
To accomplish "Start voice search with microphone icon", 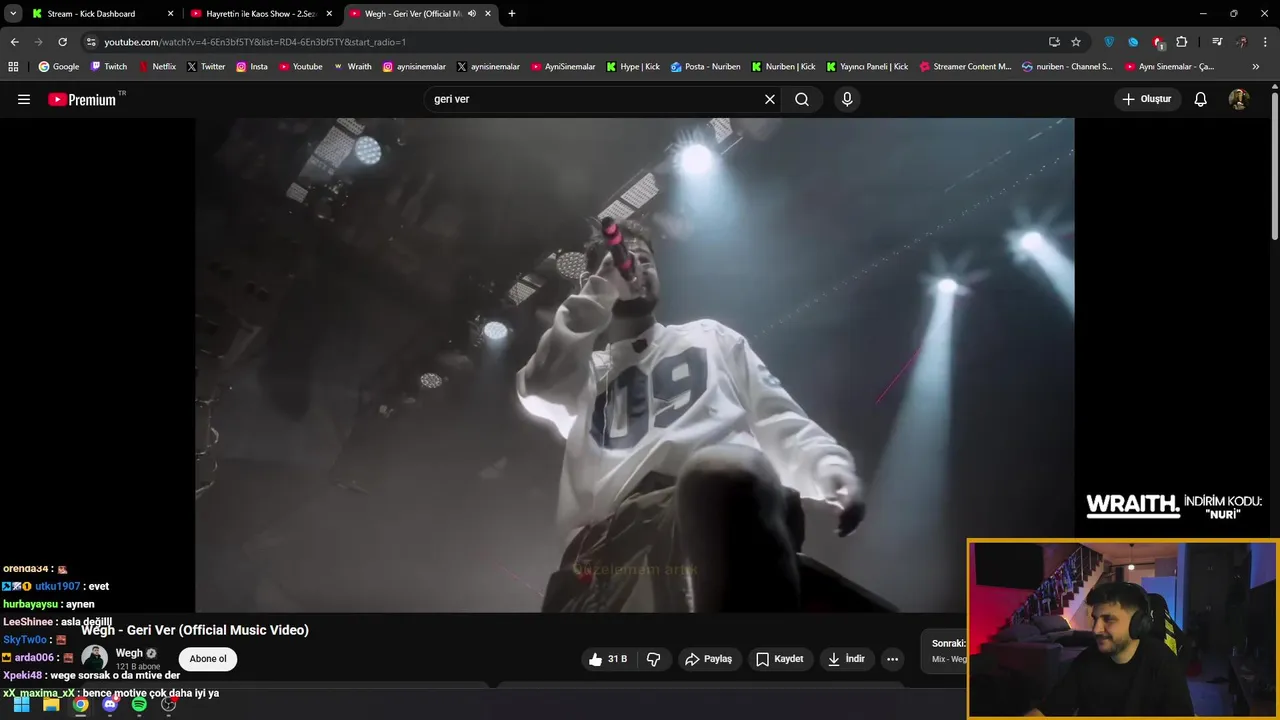I will (847, 99).
